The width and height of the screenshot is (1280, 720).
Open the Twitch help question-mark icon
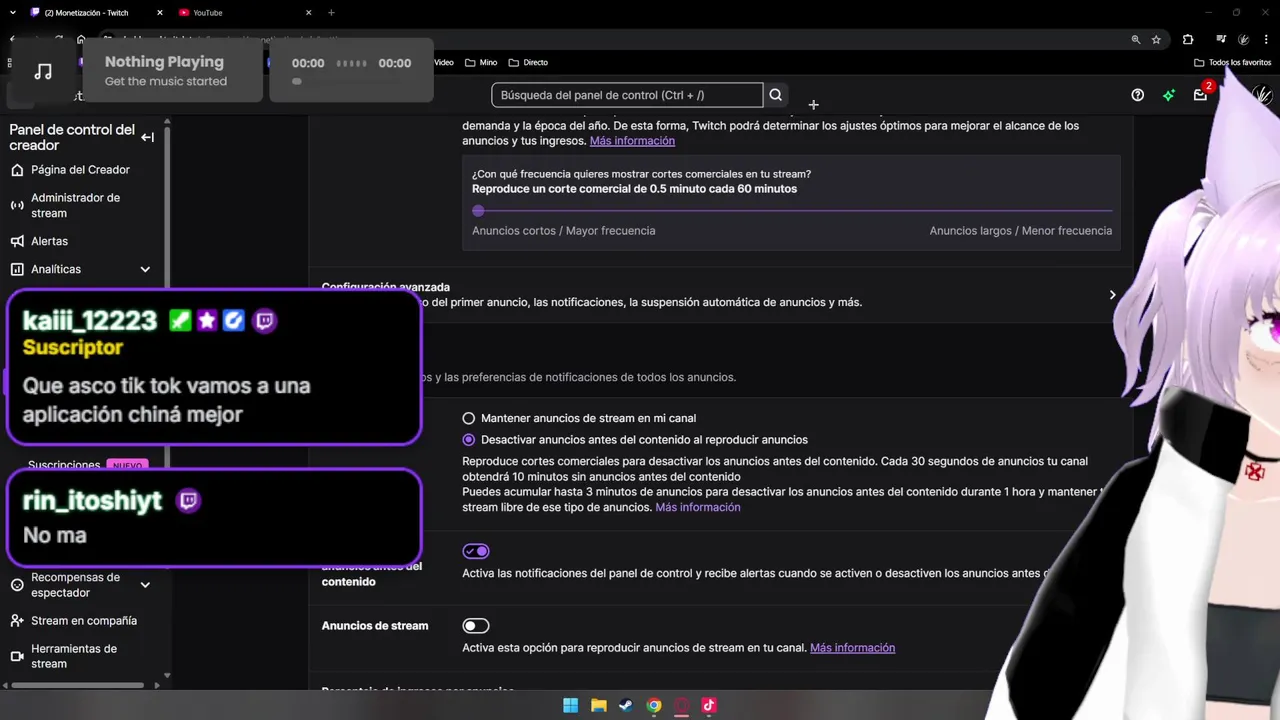point(1137,95)
